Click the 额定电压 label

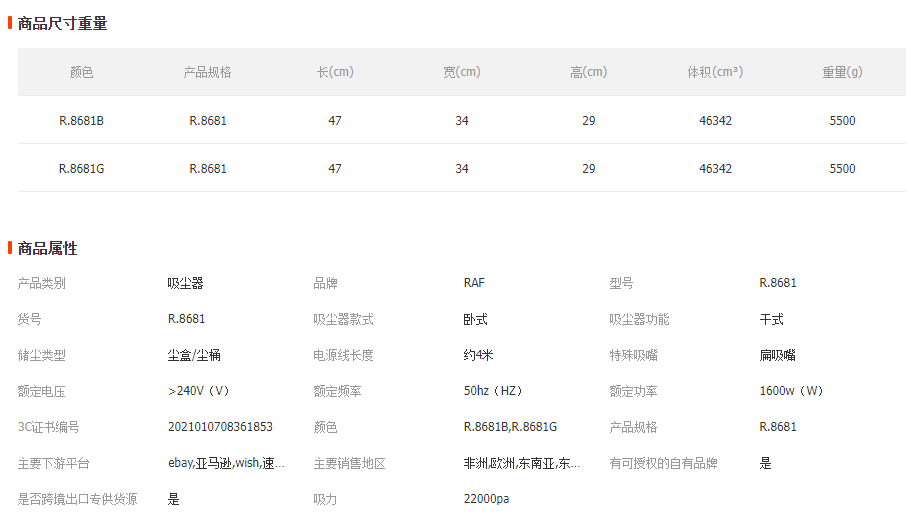42,391
